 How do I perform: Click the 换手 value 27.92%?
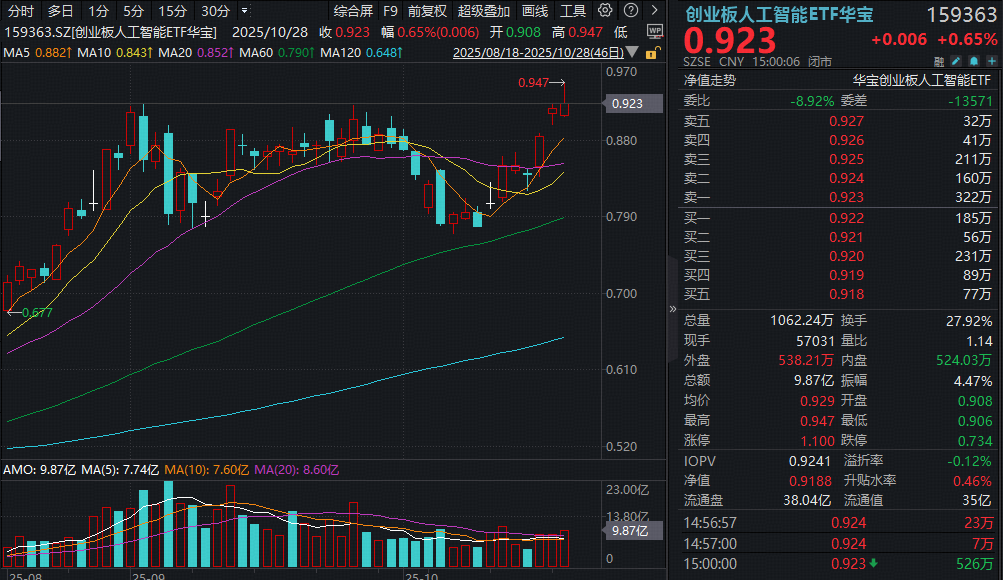coord(969,320)
